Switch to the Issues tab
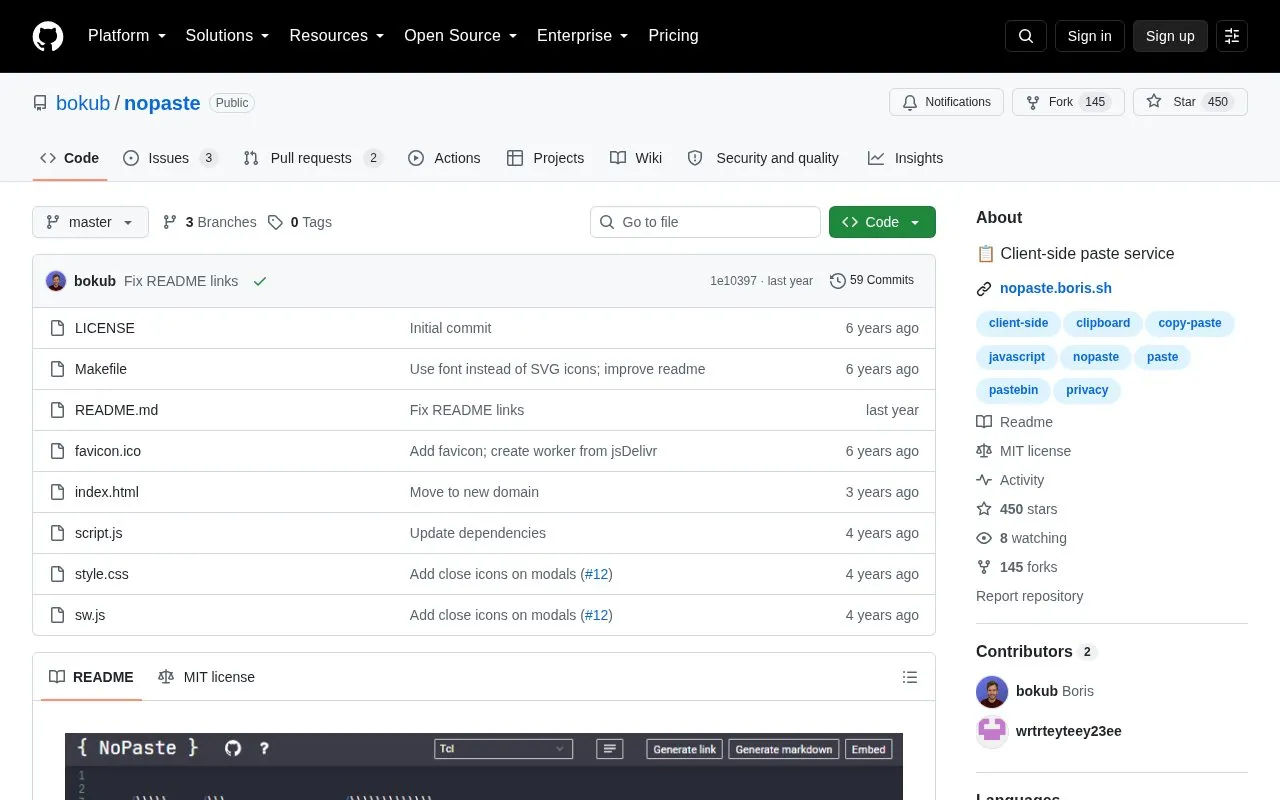 point(170,158)
